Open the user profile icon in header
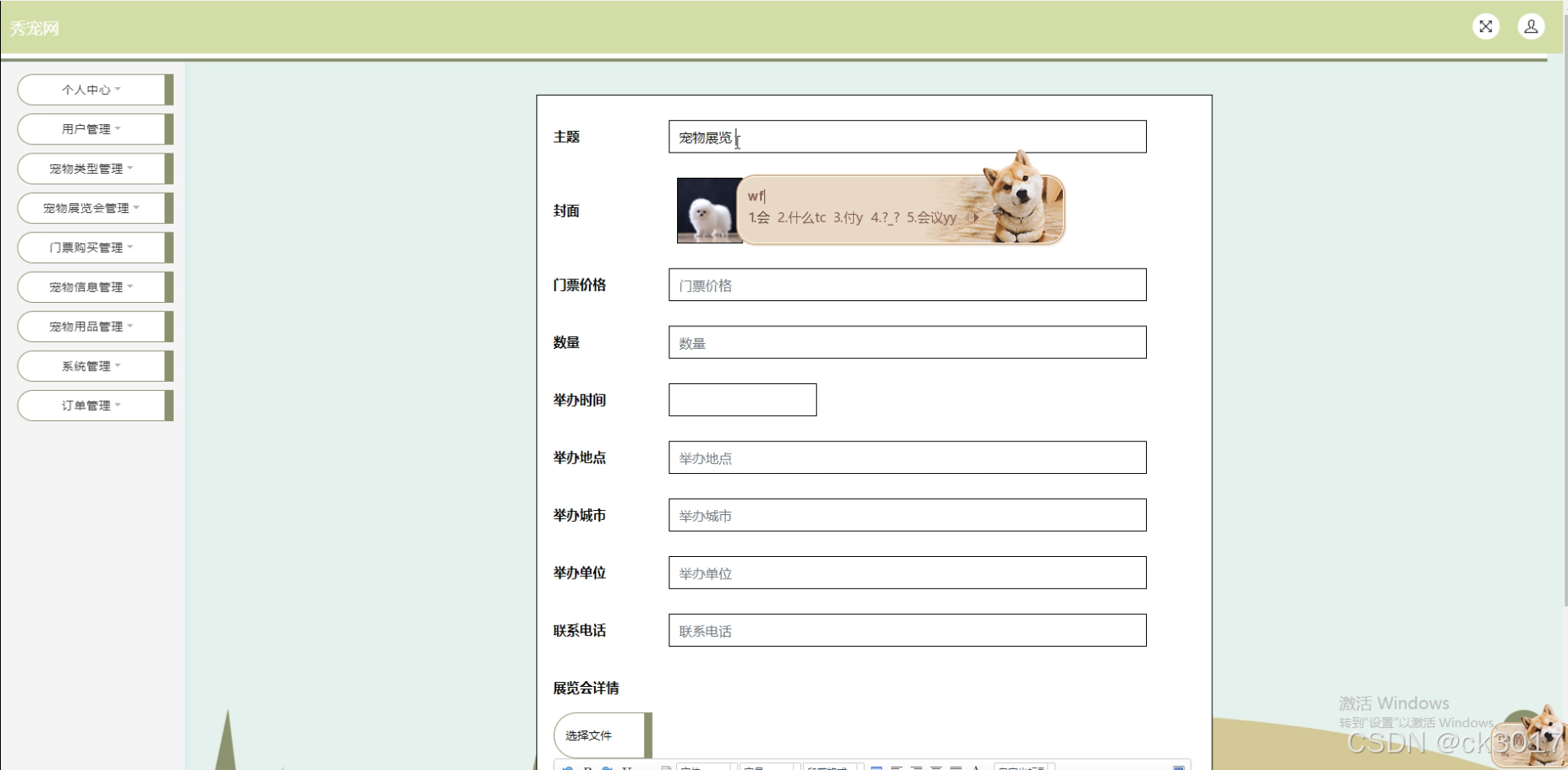1568x770 pixels. coord(1531,27)
